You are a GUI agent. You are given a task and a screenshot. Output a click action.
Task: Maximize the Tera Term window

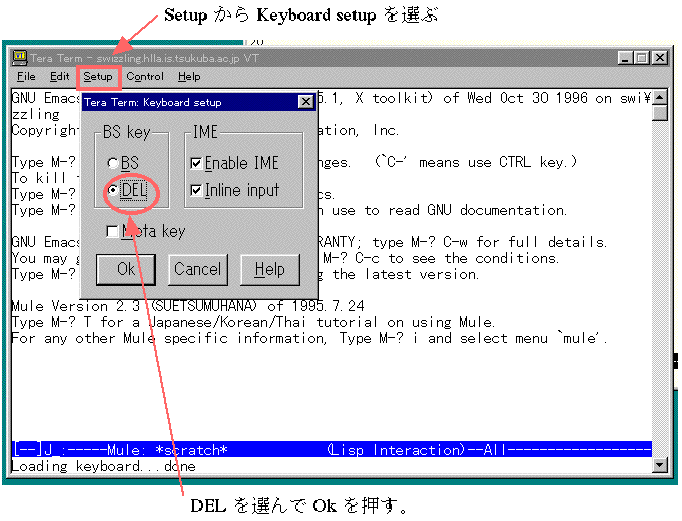tap(642, 58)
